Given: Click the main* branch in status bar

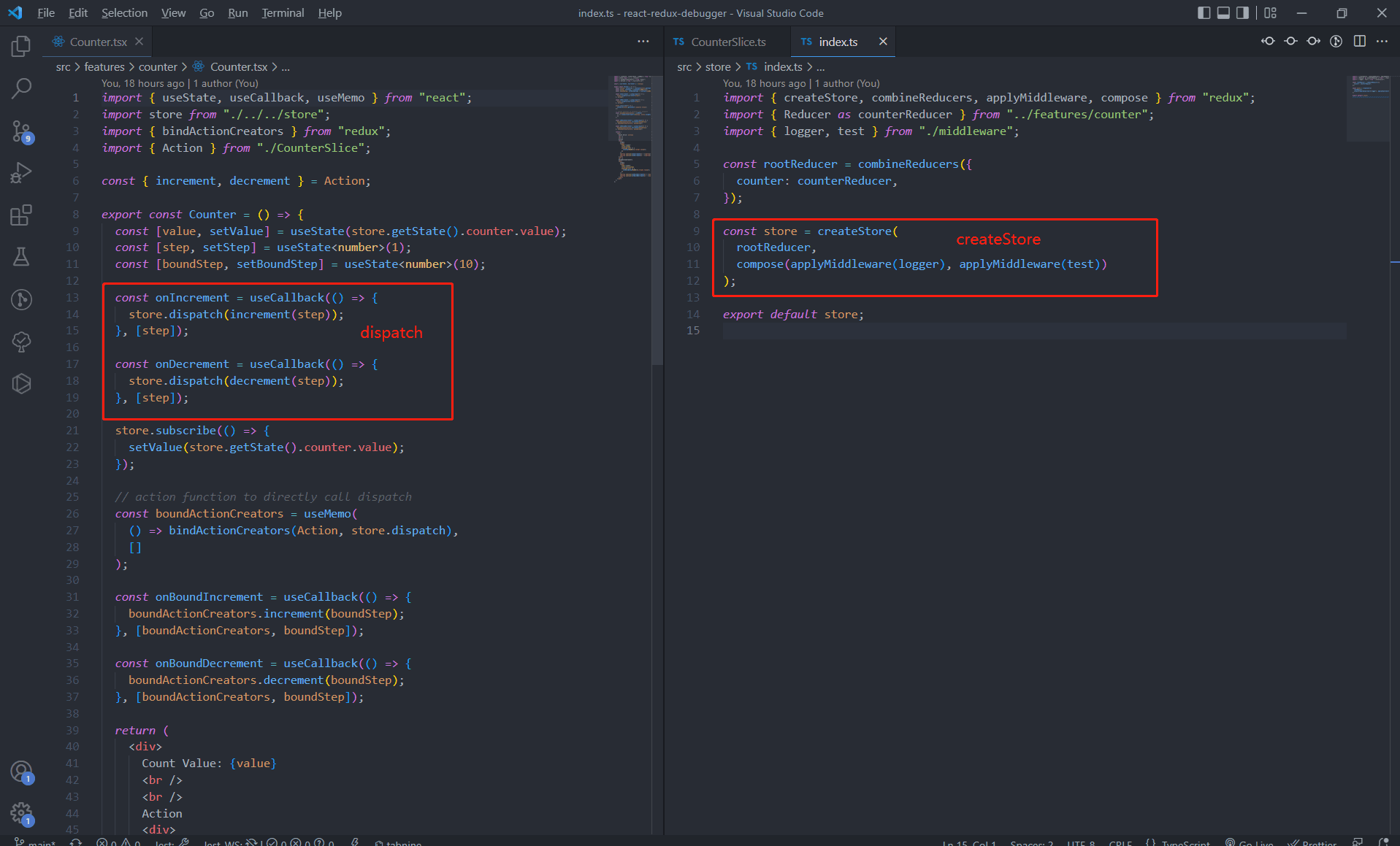Looking at the screenshot, I should (35, 842).
